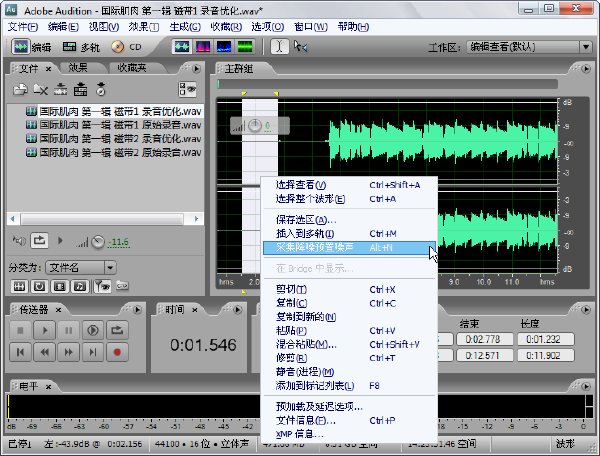
Task: Switch to Multitrack view (多轨)
Action: coord(81,47)
